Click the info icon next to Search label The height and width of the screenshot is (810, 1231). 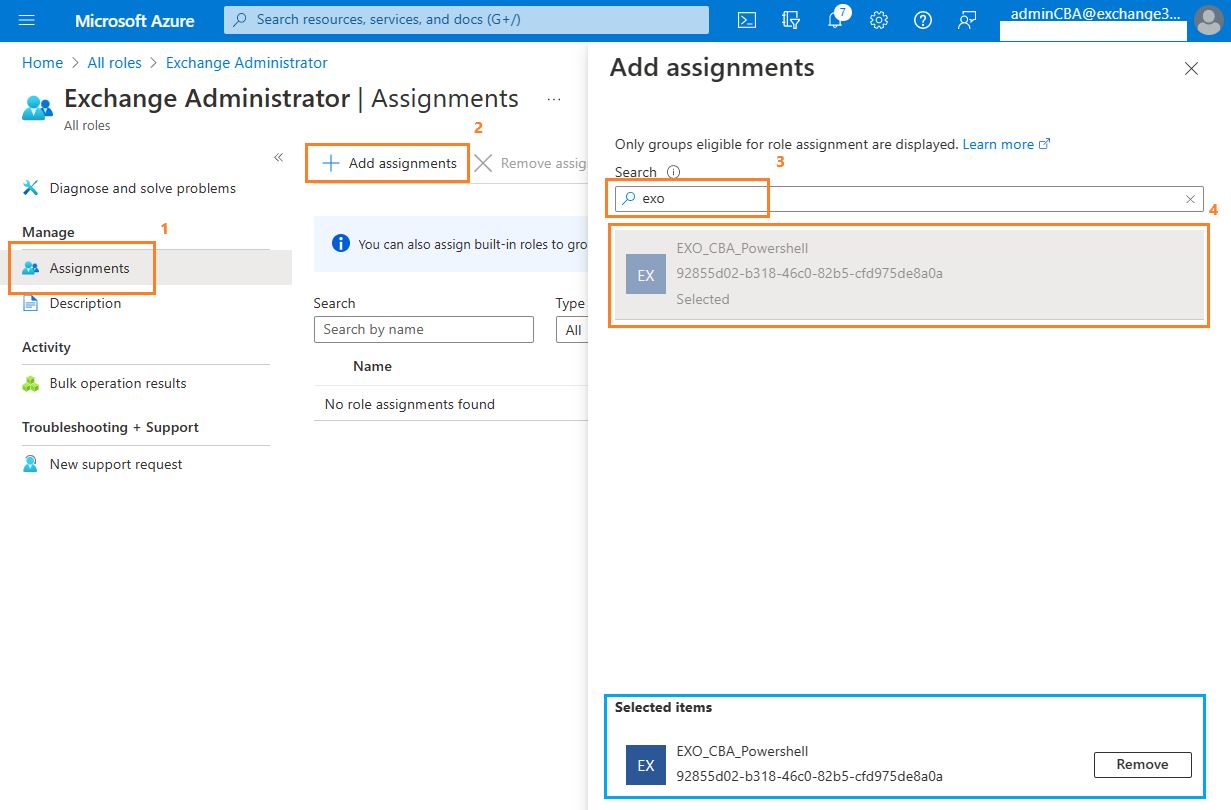[x=673, y=172]
